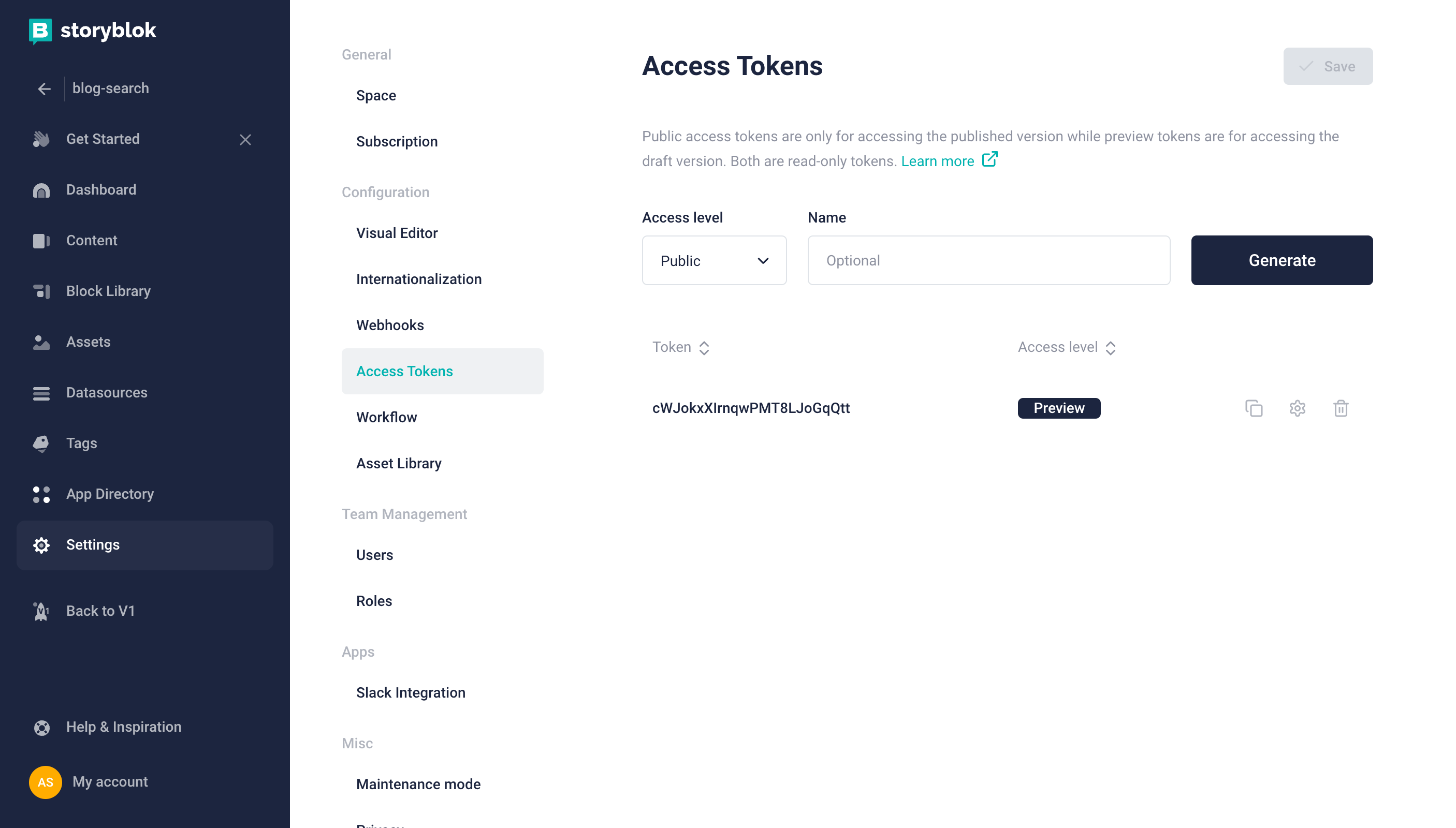Screen dimensions: 1456x828
Task: Click the Back to V1 rocket icon
Action: (41, 612)
